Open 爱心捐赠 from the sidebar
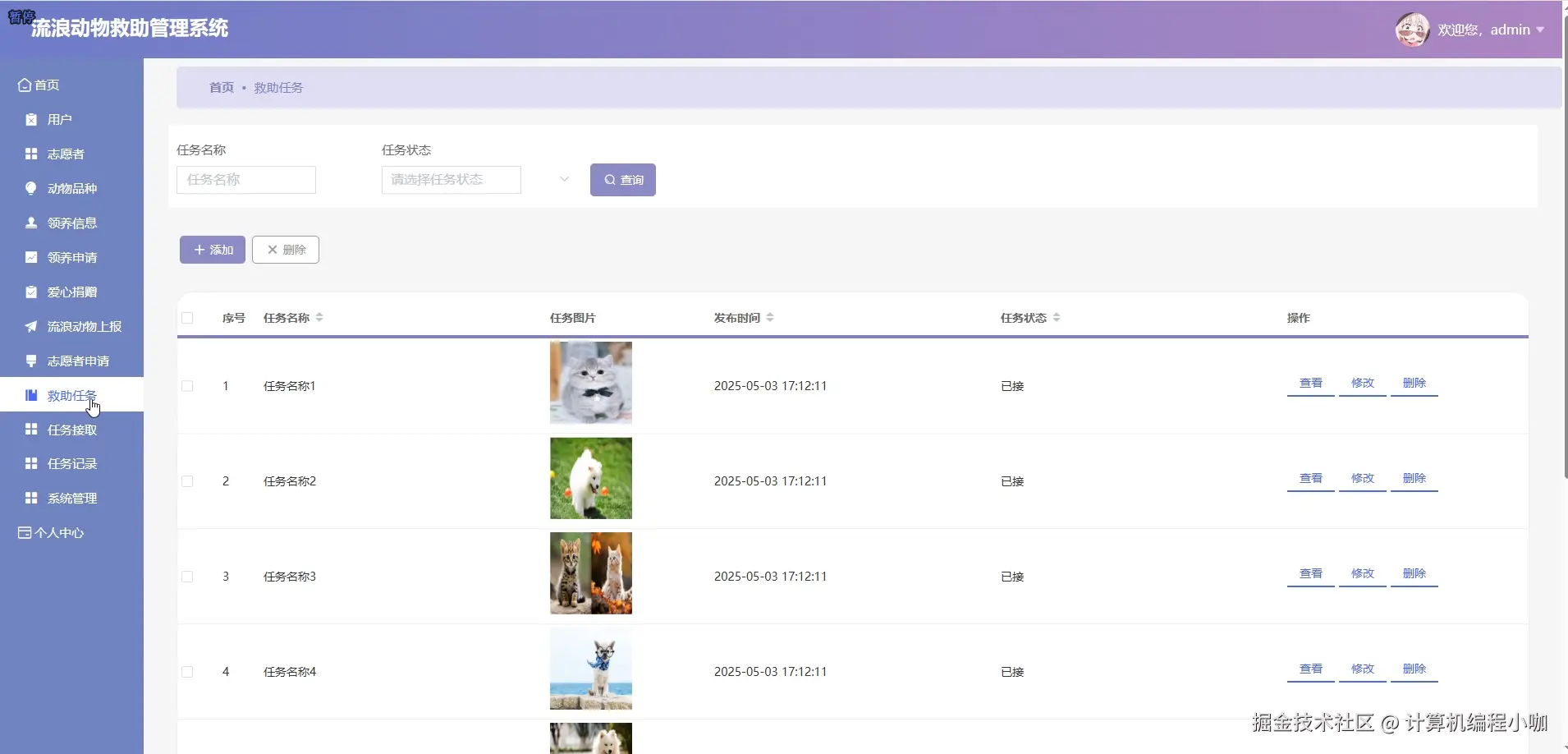Viewport: 1568px width, 754px height. 72,292
